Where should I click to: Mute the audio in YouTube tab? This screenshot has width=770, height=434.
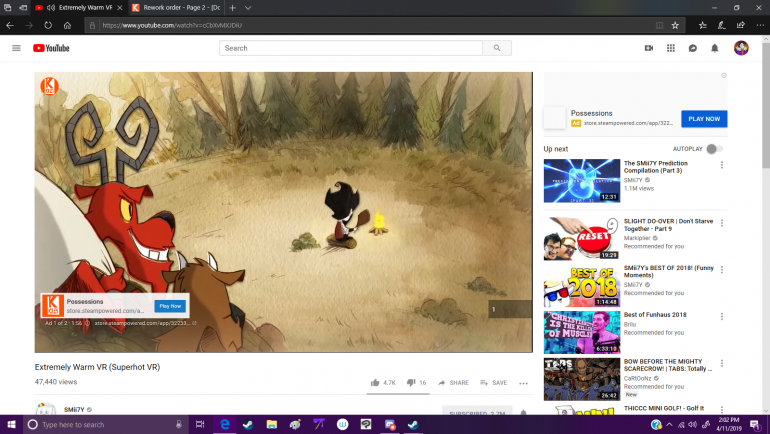(51, 7)
